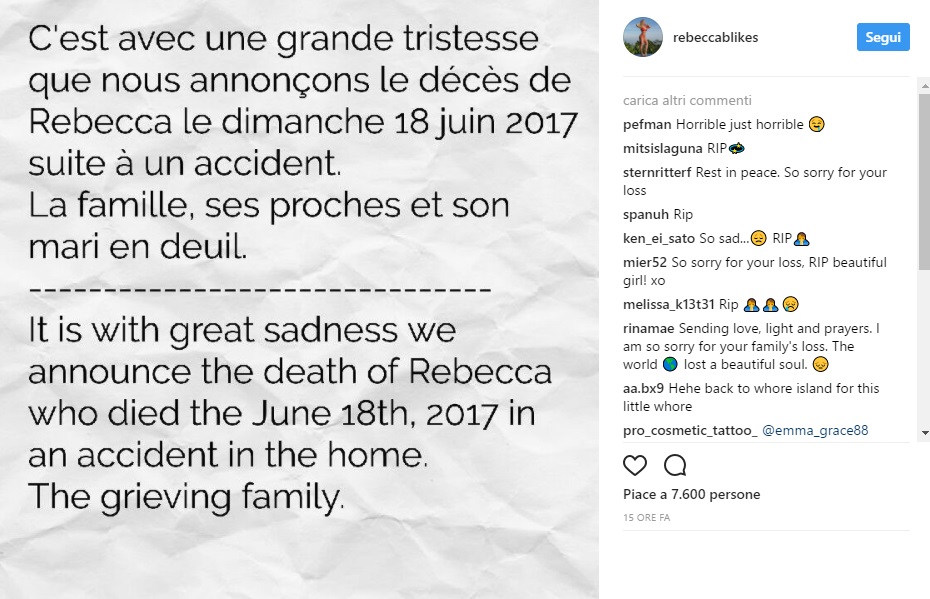Open the rebeccablikes profile picture
Image resolution: width=930 pixels, height=599 pixels.
click(639, 37)
